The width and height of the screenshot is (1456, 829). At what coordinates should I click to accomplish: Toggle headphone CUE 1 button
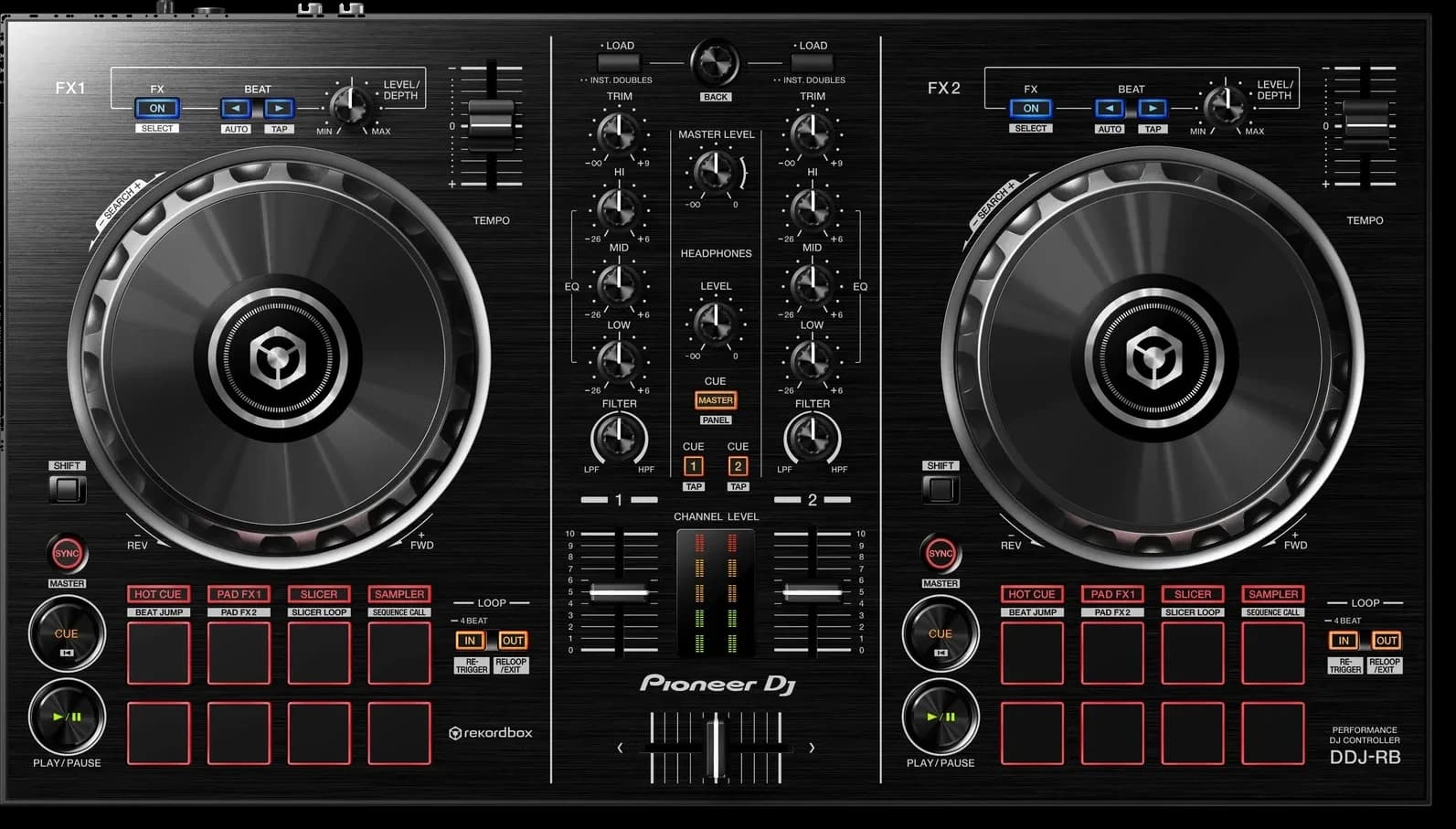693,466
